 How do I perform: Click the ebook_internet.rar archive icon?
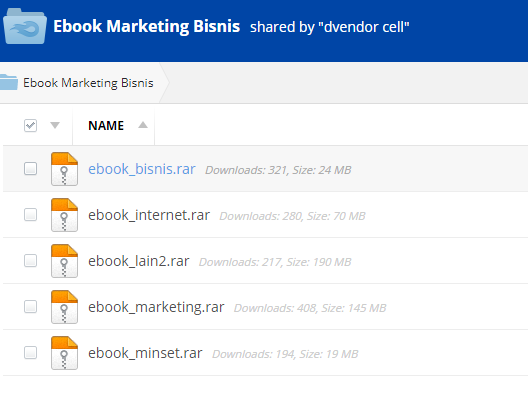tap(64, 215)
